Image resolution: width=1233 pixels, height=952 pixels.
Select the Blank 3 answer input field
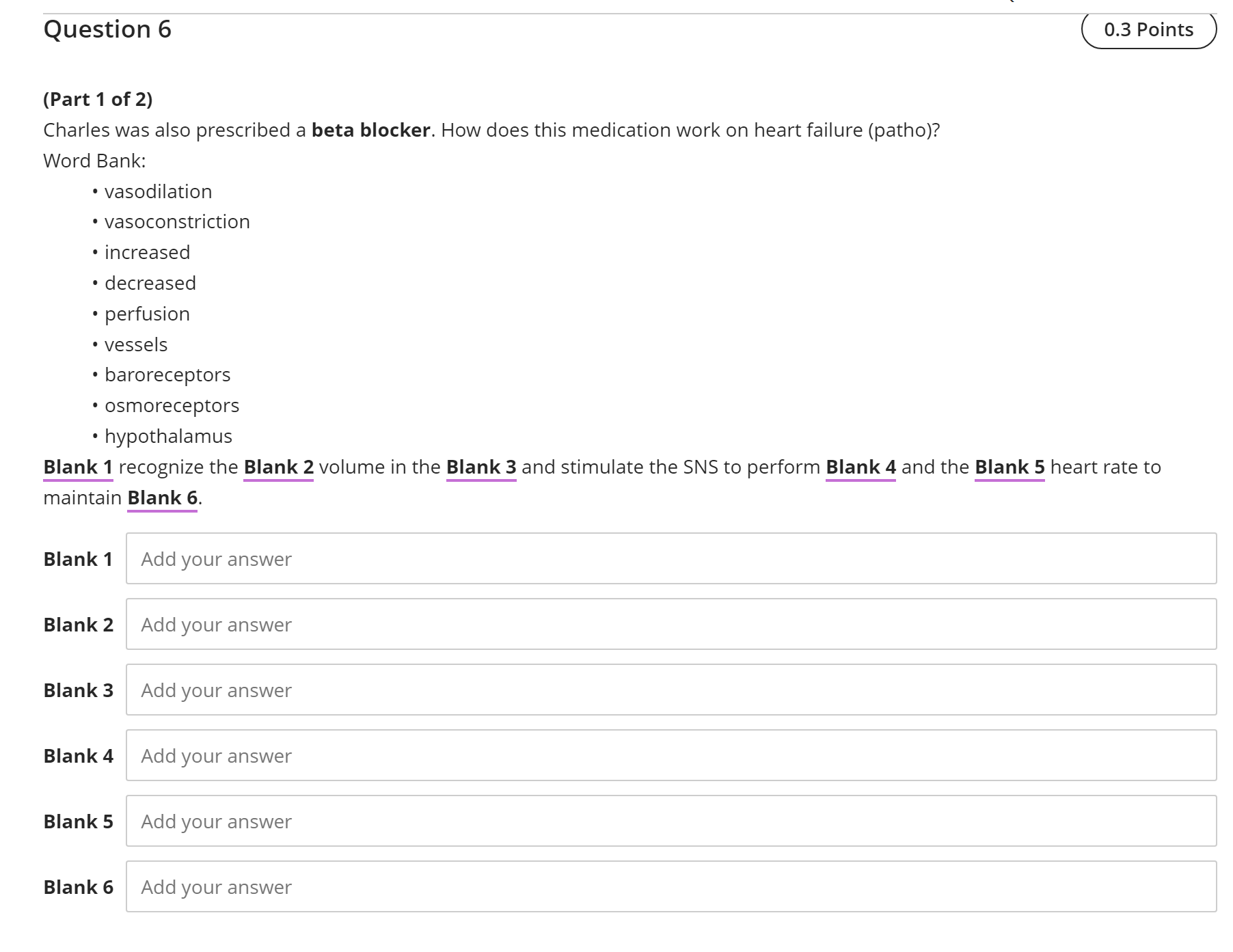(670, 690)
